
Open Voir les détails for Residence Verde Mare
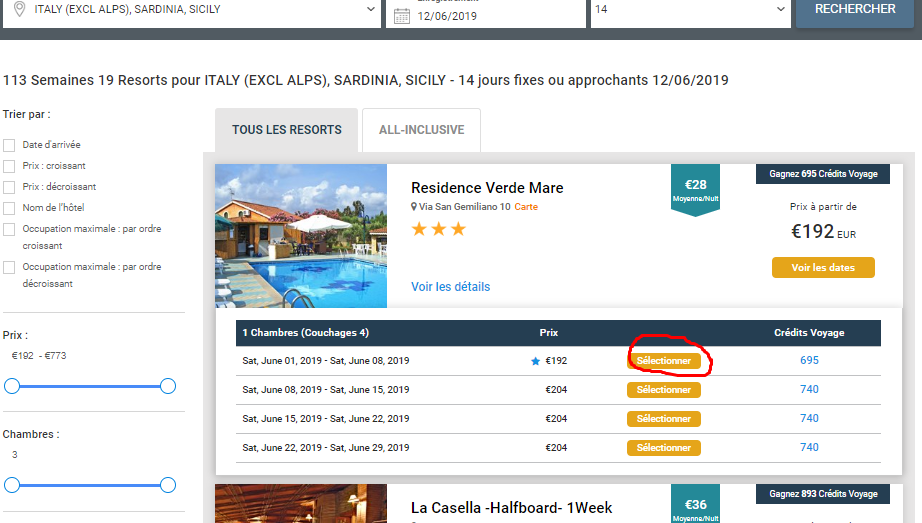click(x=450, y=287)
